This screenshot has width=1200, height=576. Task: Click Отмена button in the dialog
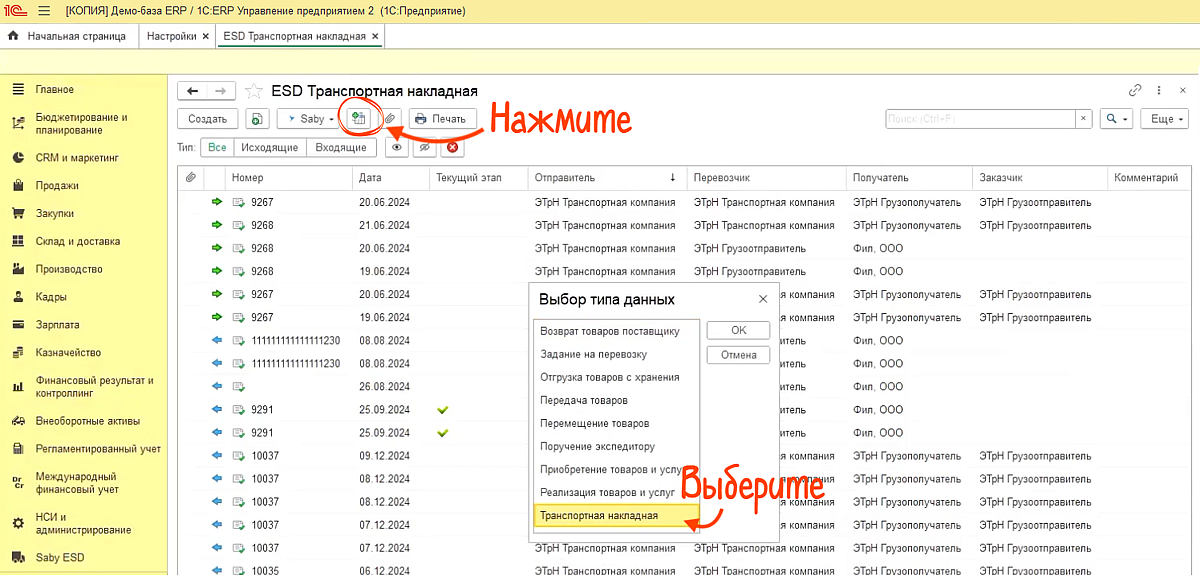pyautogui.click(x=738, y=355)
